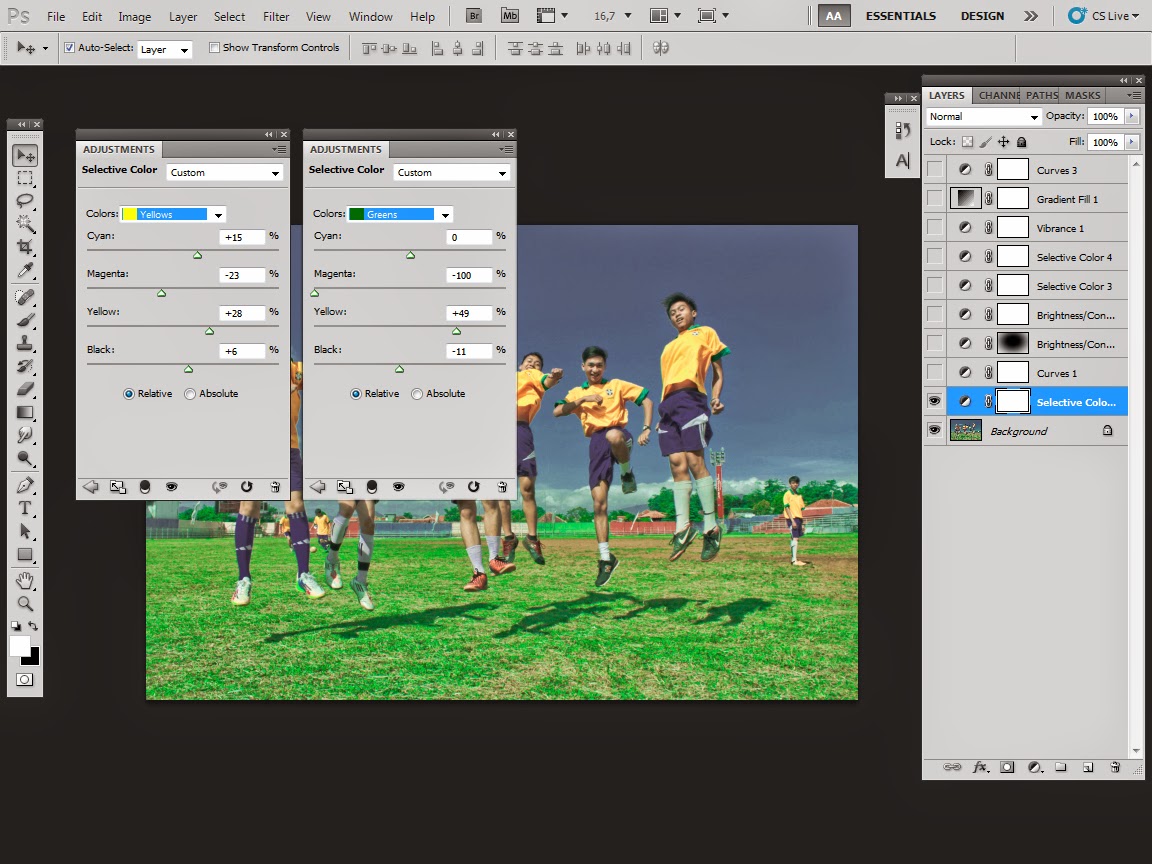
Task: Select the Gradient tool
Action: click(x=25, y=412)
